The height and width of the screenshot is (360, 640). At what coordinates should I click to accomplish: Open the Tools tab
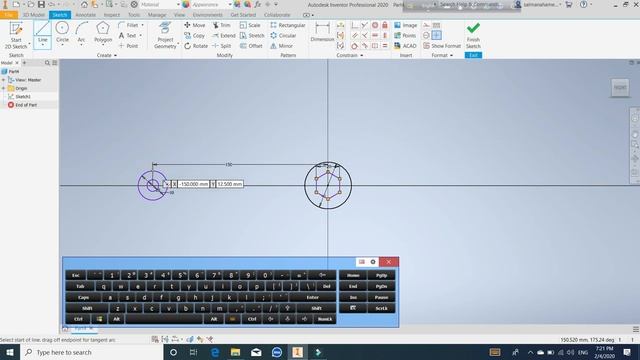[134, 15]
